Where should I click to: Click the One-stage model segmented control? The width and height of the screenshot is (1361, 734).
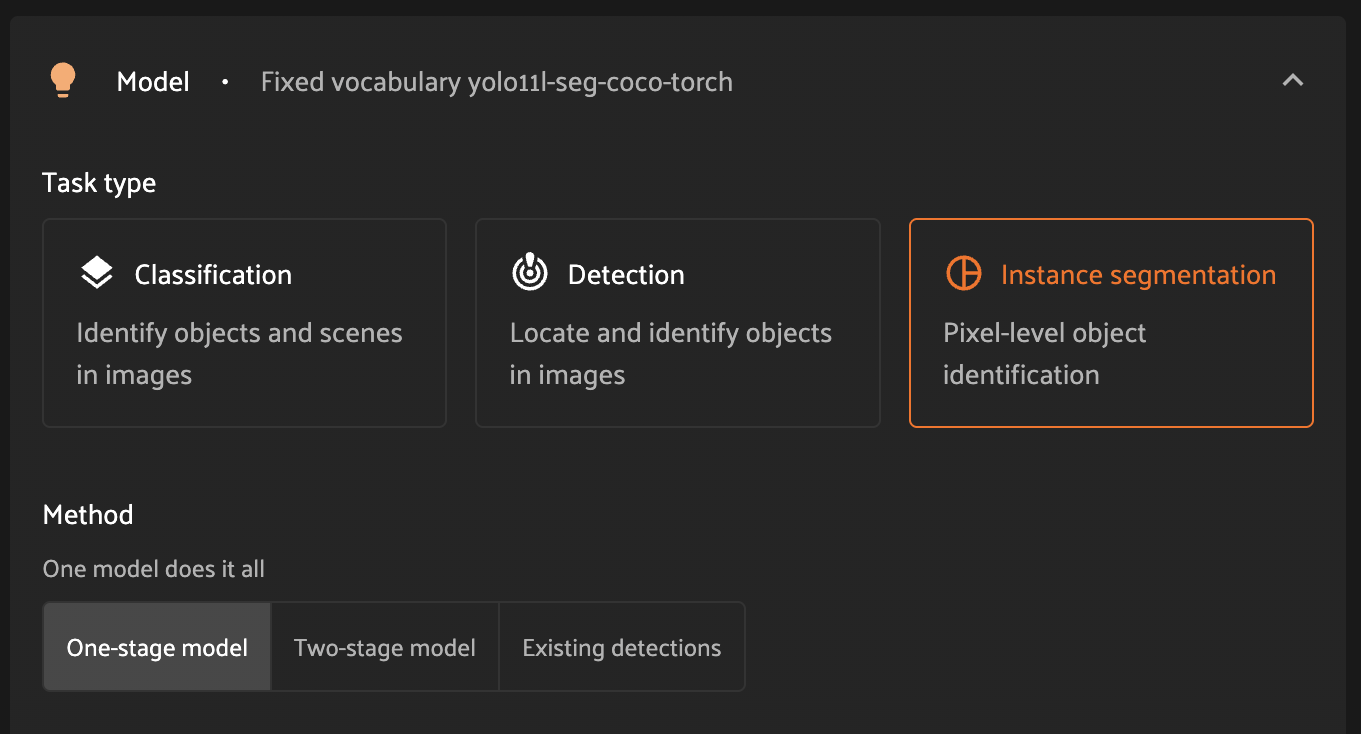coord(156,647)
